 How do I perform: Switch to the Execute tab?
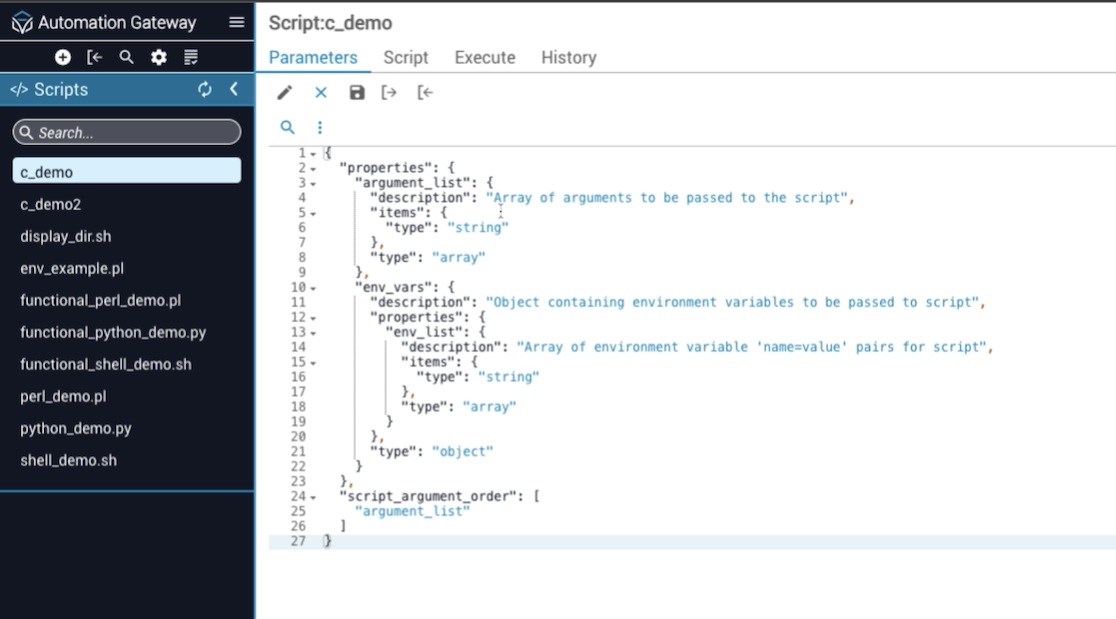coord(485,57)
